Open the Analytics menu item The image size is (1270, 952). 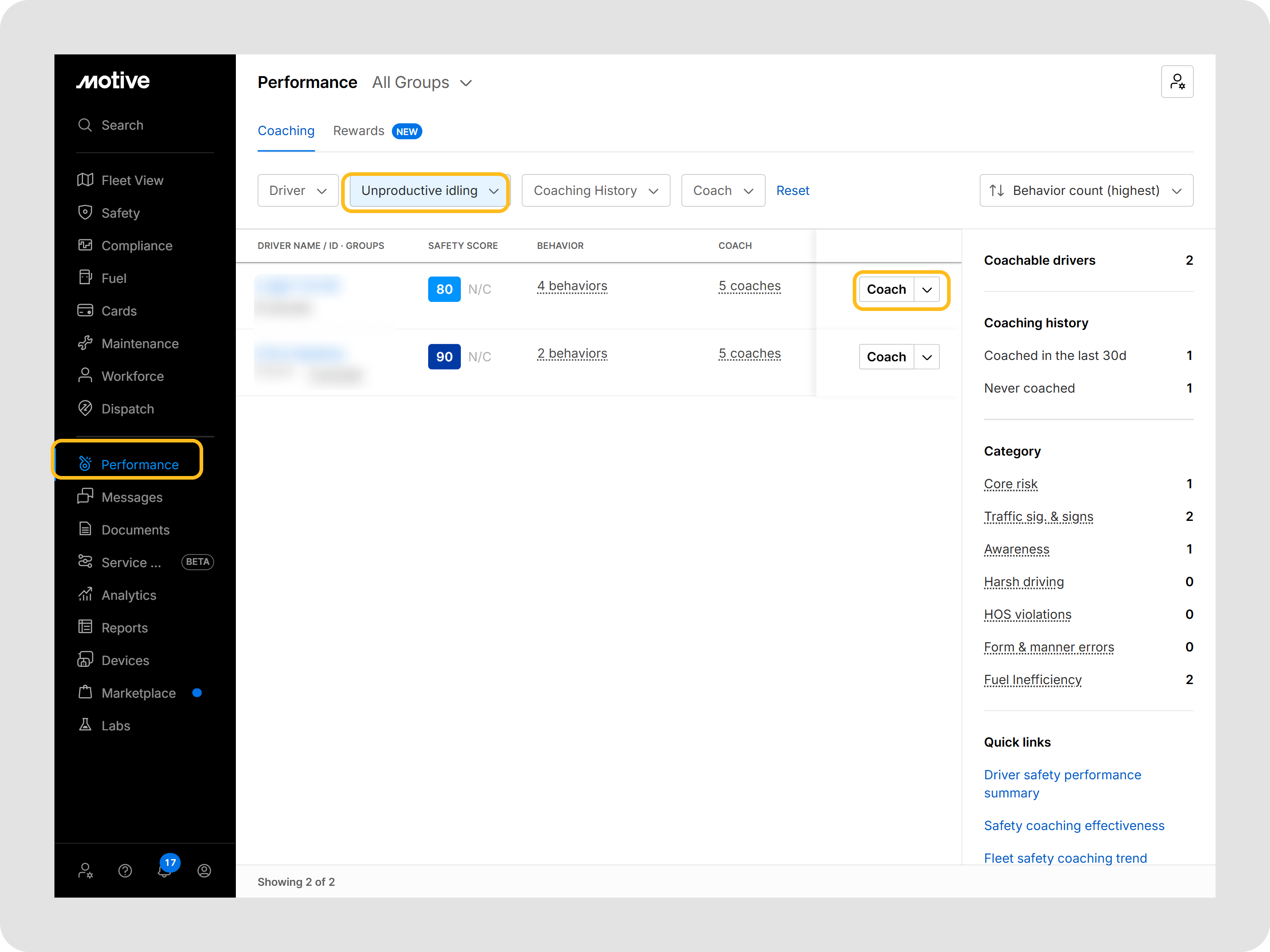[x=129, y=595]
